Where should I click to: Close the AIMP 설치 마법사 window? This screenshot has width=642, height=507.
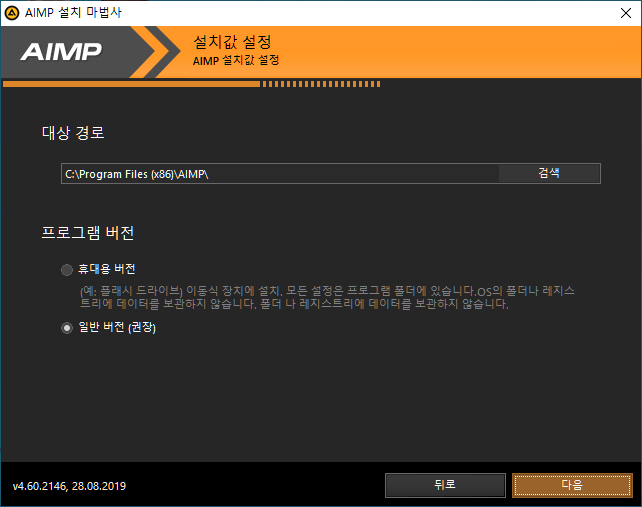click(626, 13)
